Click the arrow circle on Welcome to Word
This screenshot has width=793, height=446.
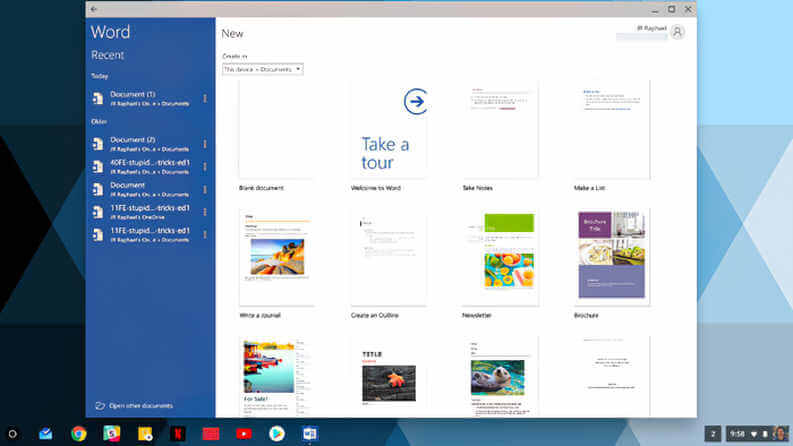pyautogui.click(x=416, y=102)
